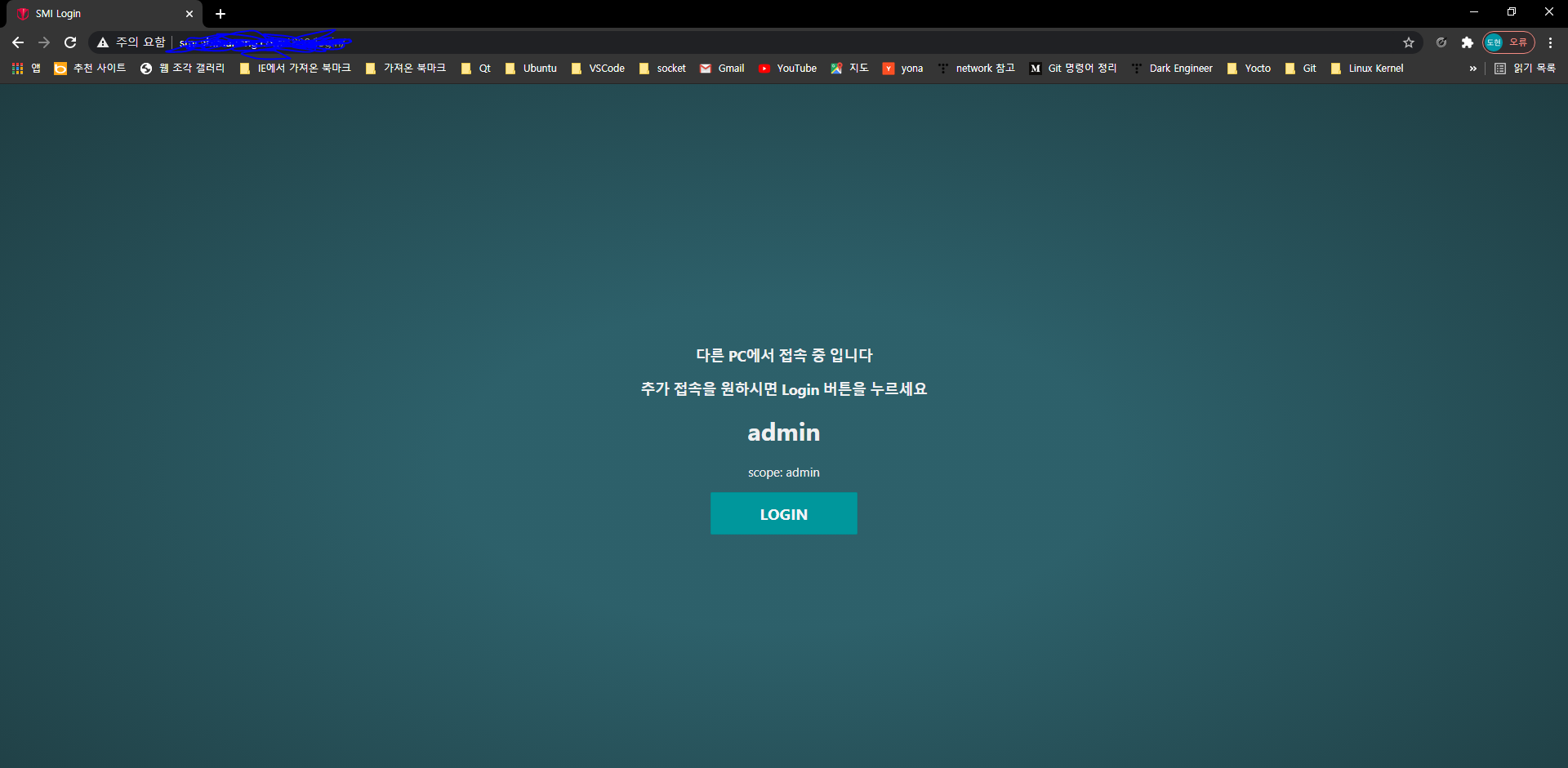Click the LOGIN button

coord(783,513)
